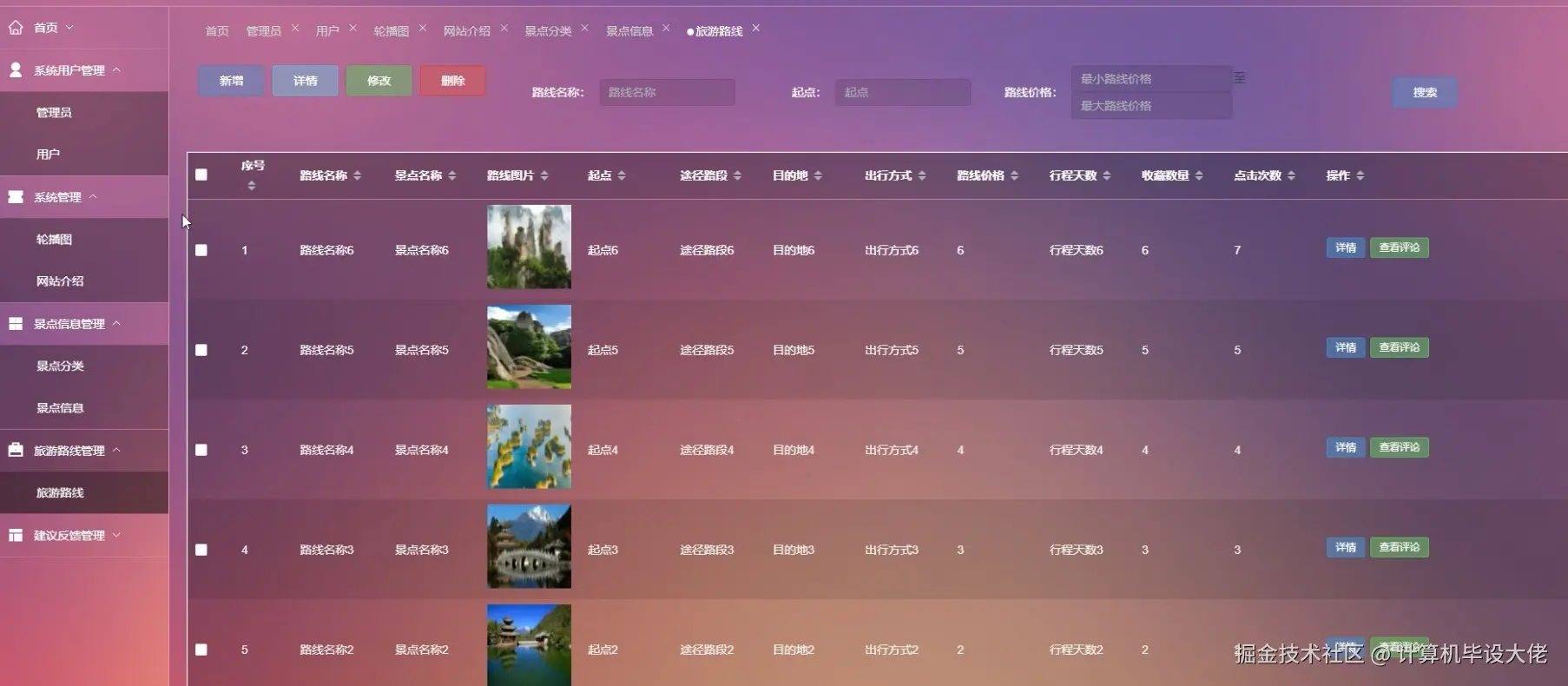Focus the 最大路线价格 field

point(1151,106)
